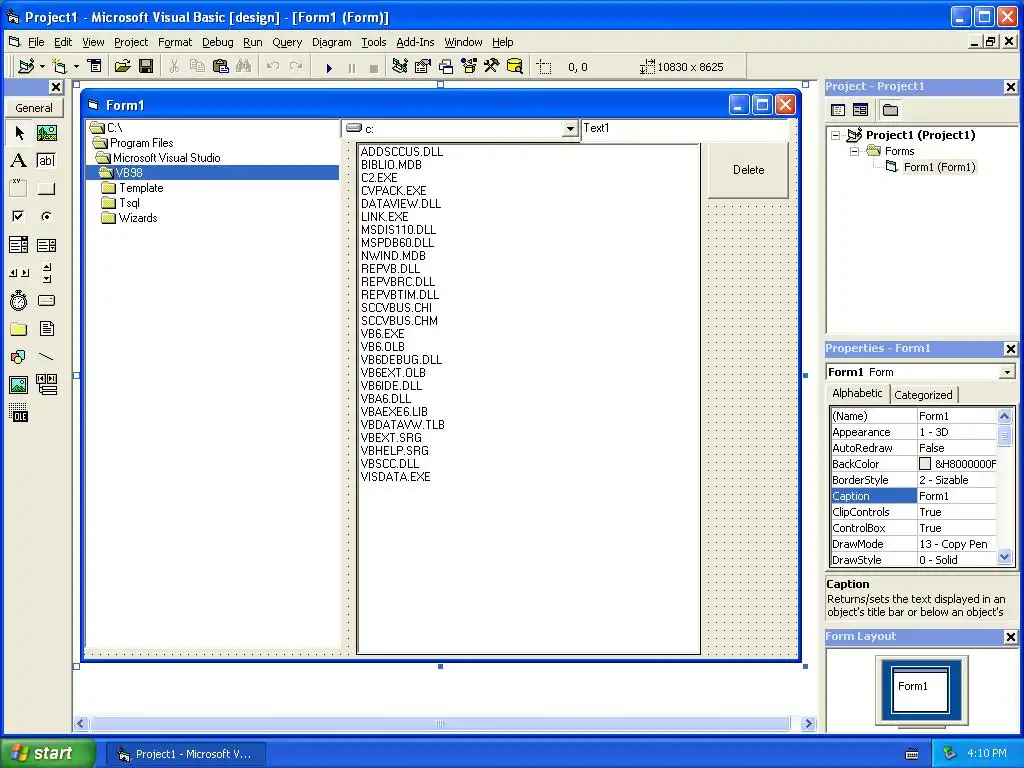Select the HScrollBar control tool
The width and height of the screenshot is (1024, 768).
(x=19, y=273)
